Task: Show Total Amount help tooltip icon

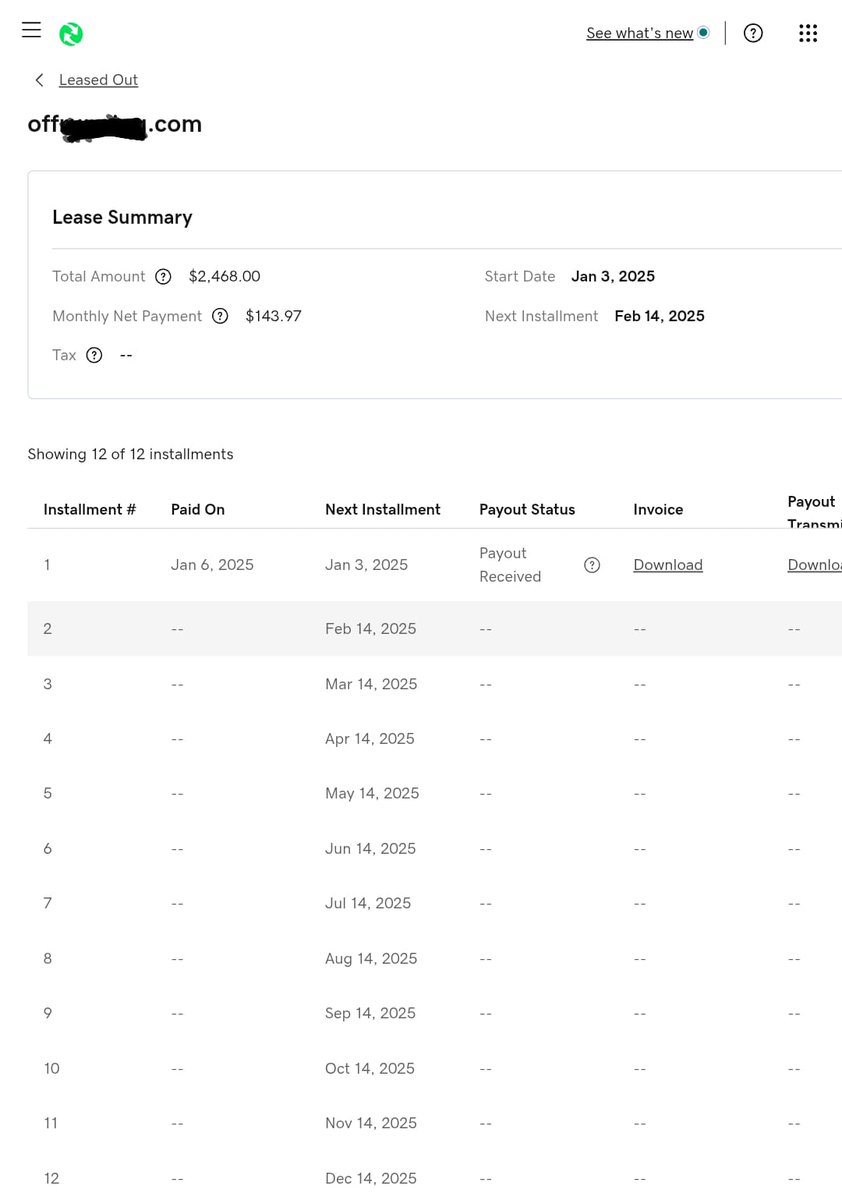Action: click(x=163, y=276)
